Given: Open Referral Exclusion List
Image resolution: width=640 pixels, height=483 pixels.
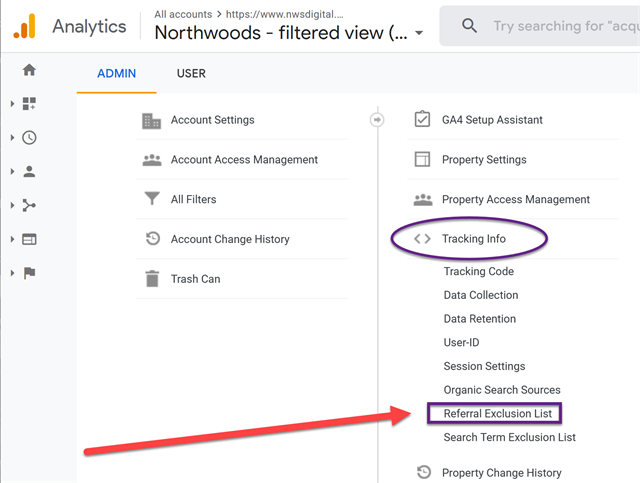Looking at the screenshot, I should 498,413.
